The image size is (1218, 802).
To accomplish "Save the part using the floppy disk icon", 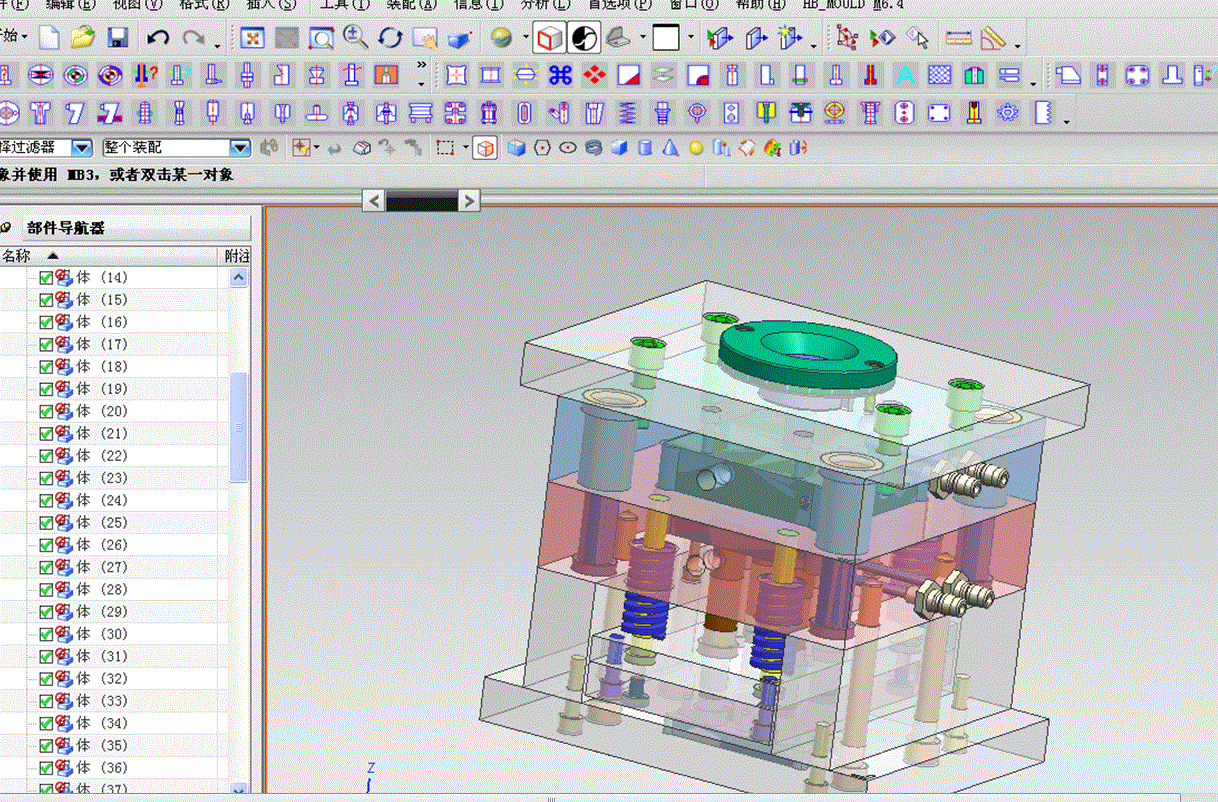I will coord(117,38).
